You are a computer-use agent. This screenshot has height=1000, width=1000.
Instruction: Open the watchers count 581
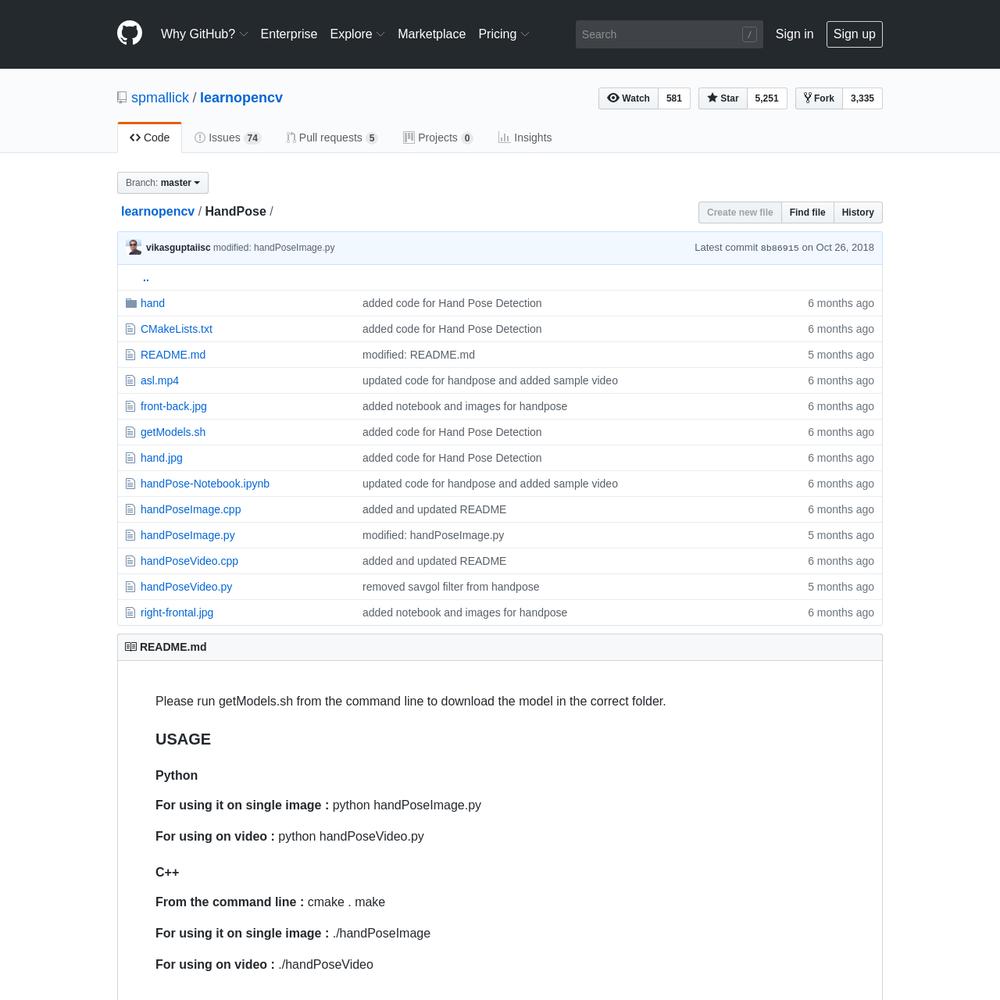(674, 98)
